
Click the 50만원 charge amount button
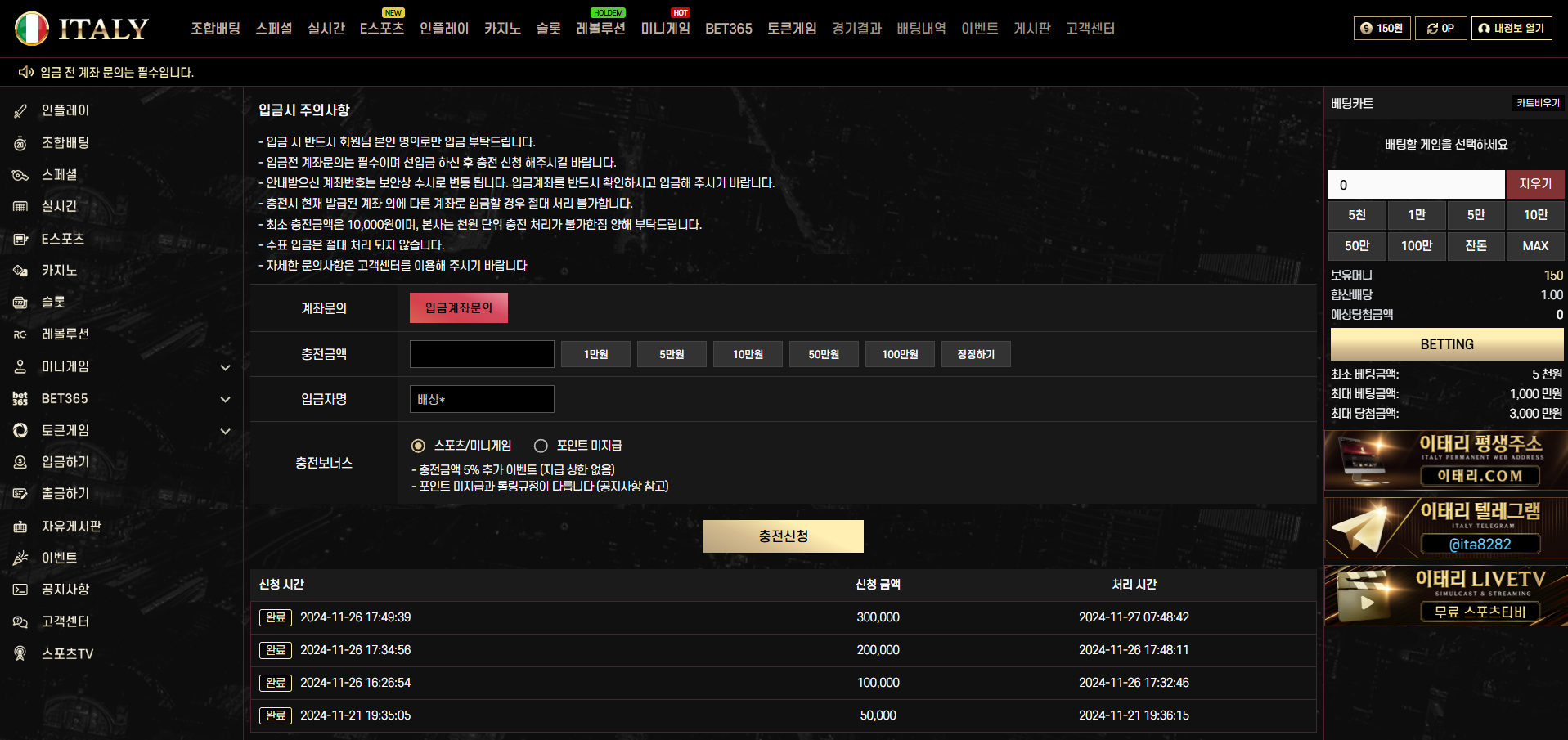(824, 354)
